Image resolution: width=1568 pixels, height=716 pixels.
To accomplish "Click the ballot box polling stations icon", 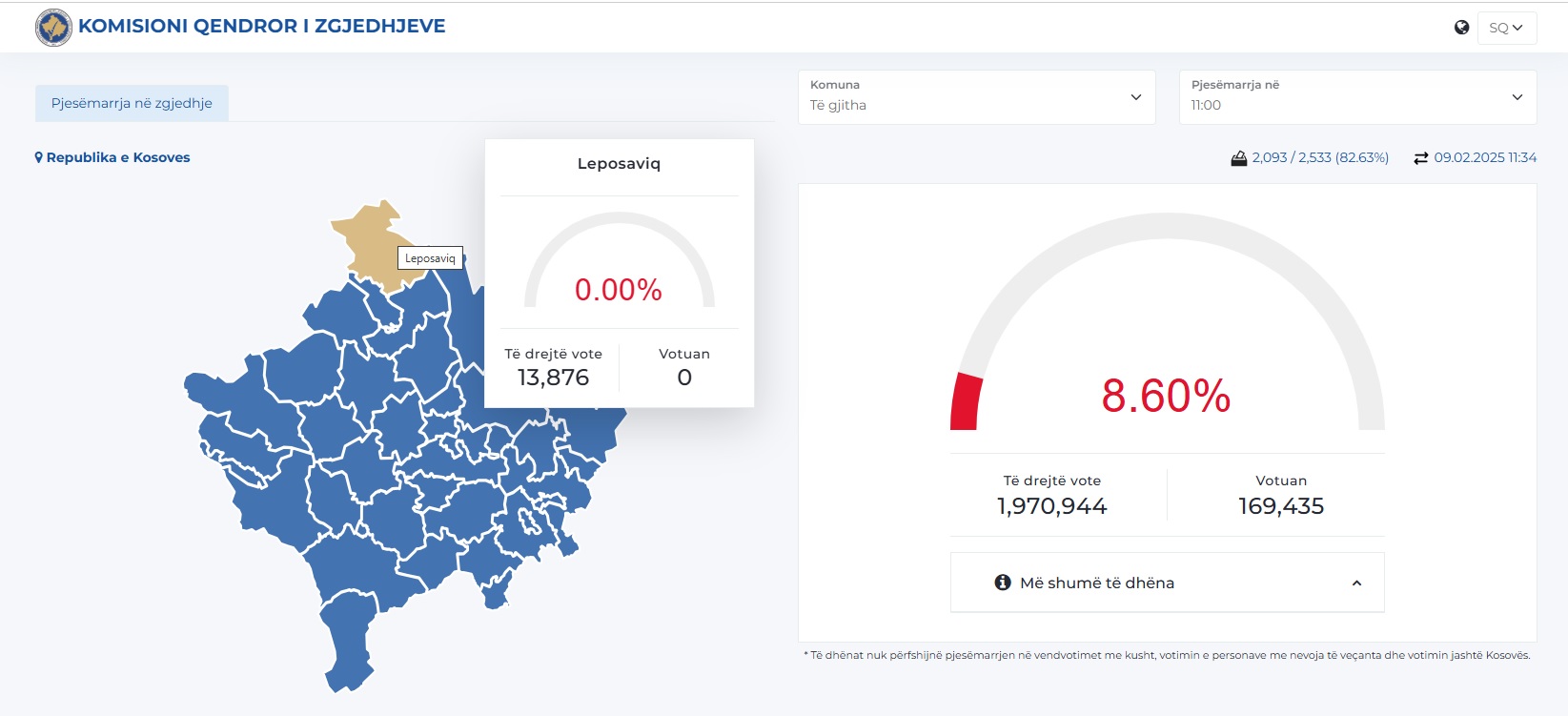I will [1238, 158].
